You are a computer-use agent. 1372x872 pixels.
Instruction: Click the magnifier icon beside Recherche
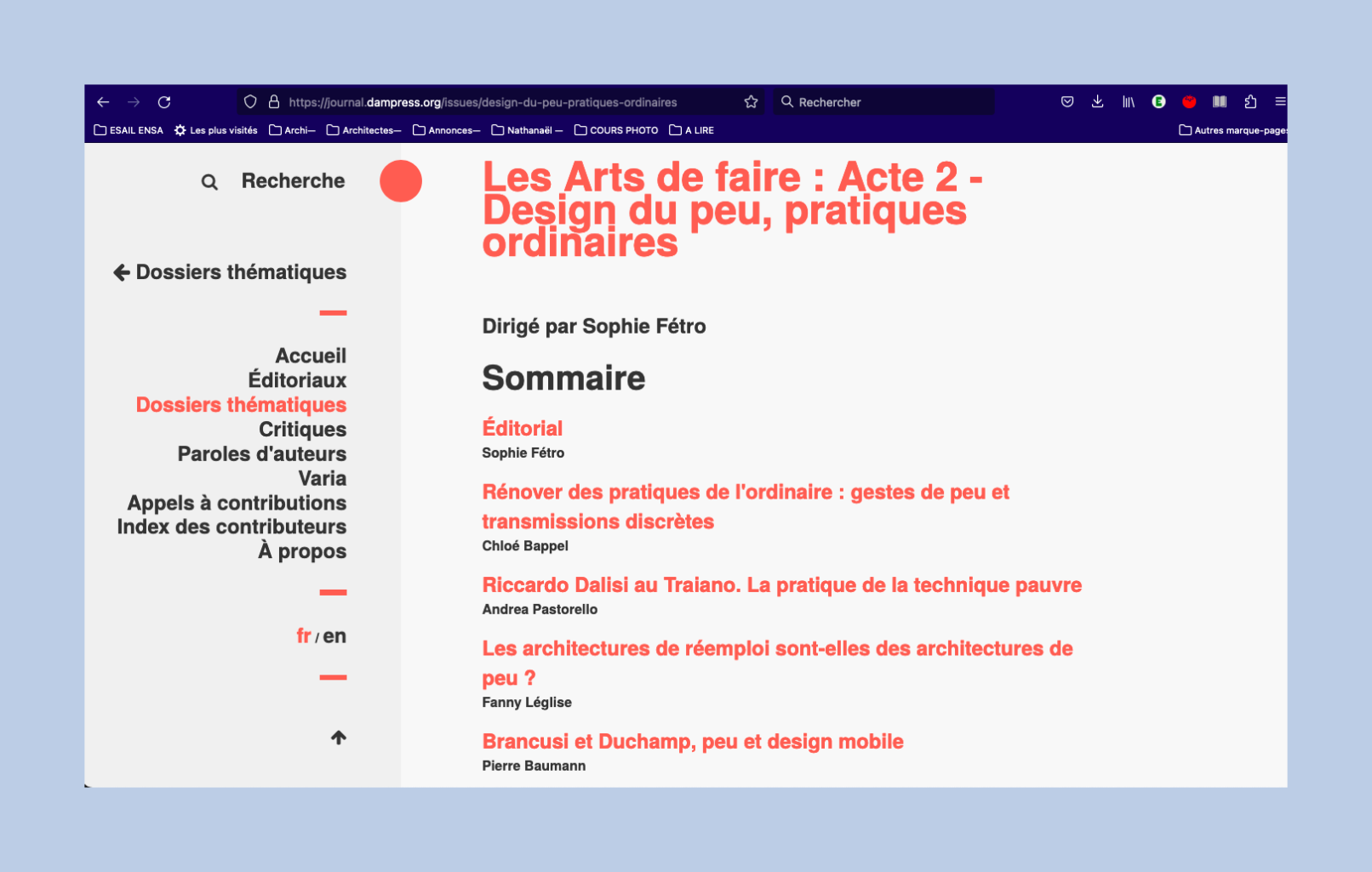click(209, 182)
